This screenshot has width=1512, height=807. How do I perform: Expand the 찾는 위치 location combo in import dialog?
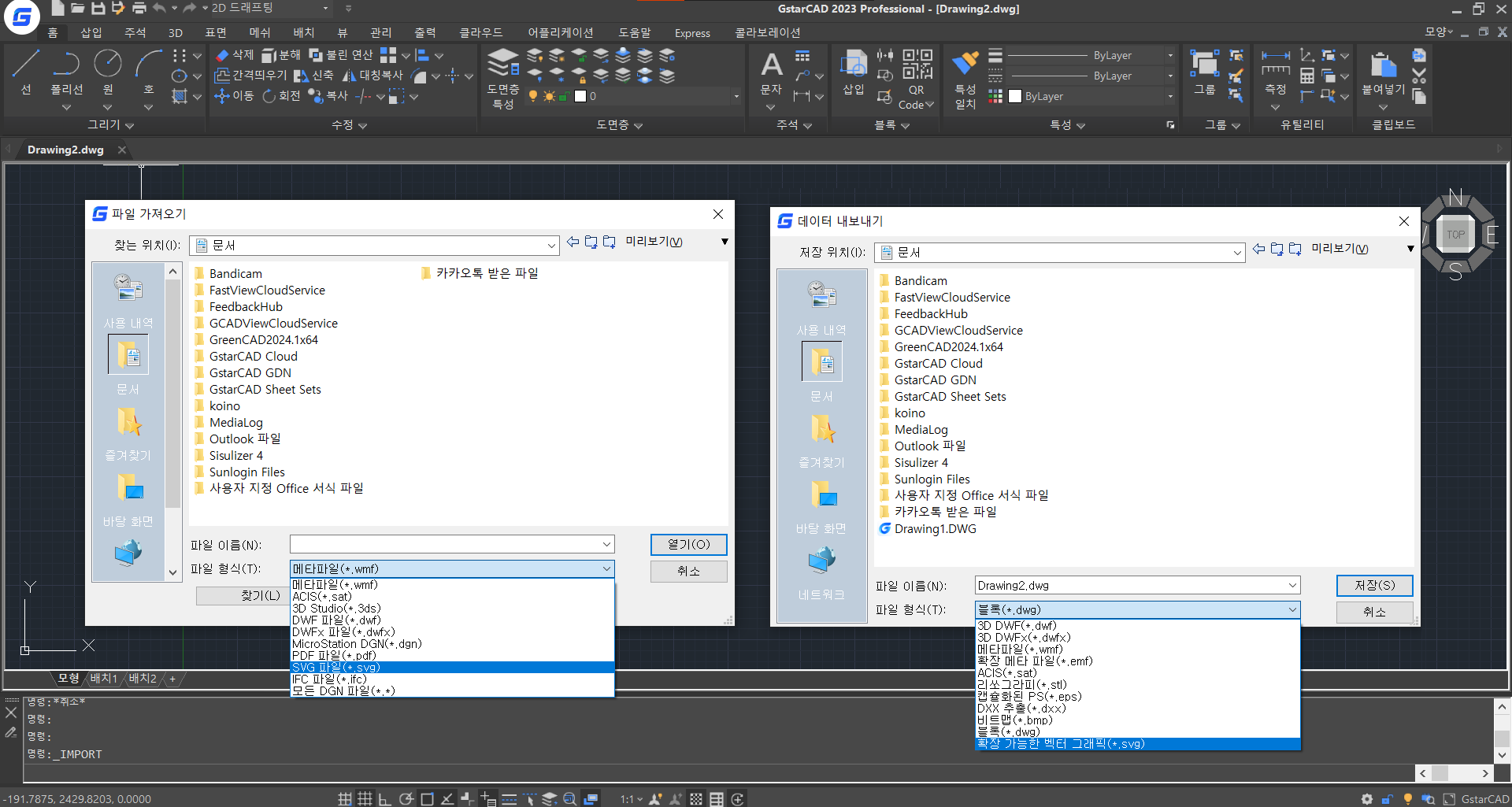tap(551, 246)
